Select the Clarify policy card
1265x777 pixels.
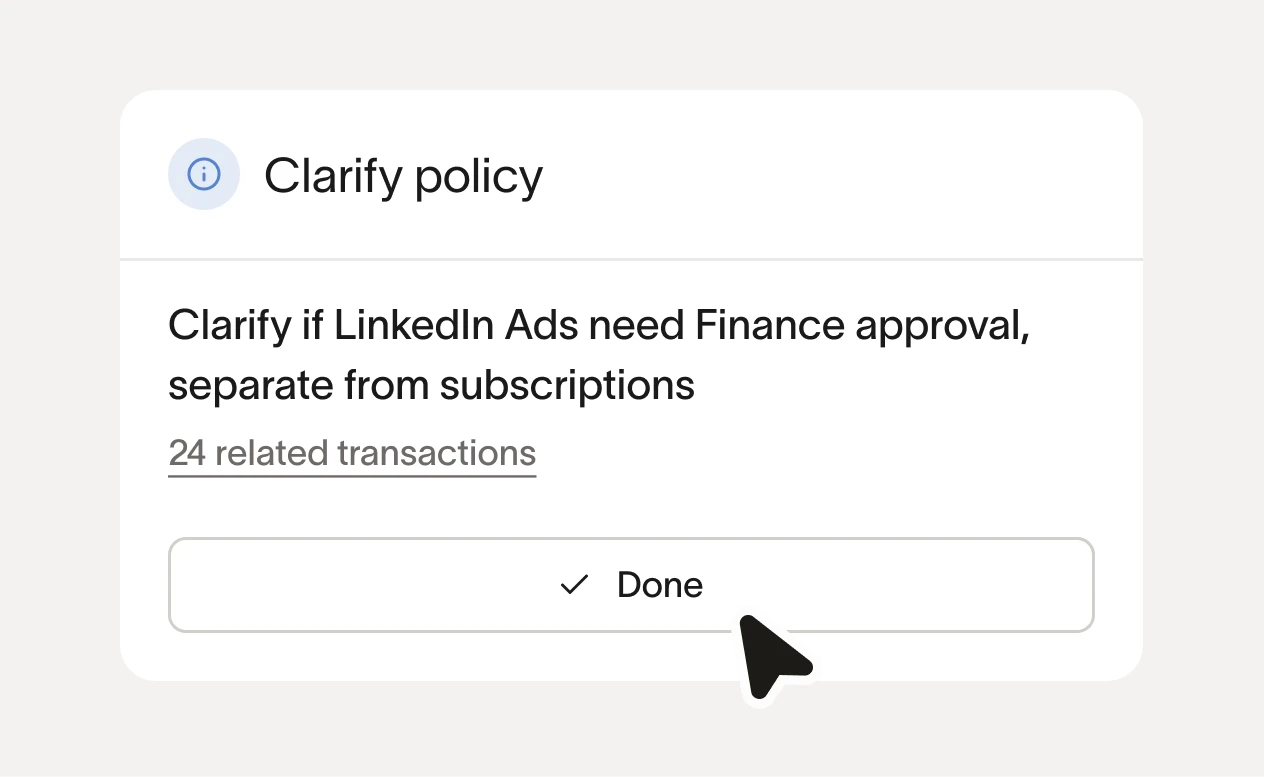(631, 385)
